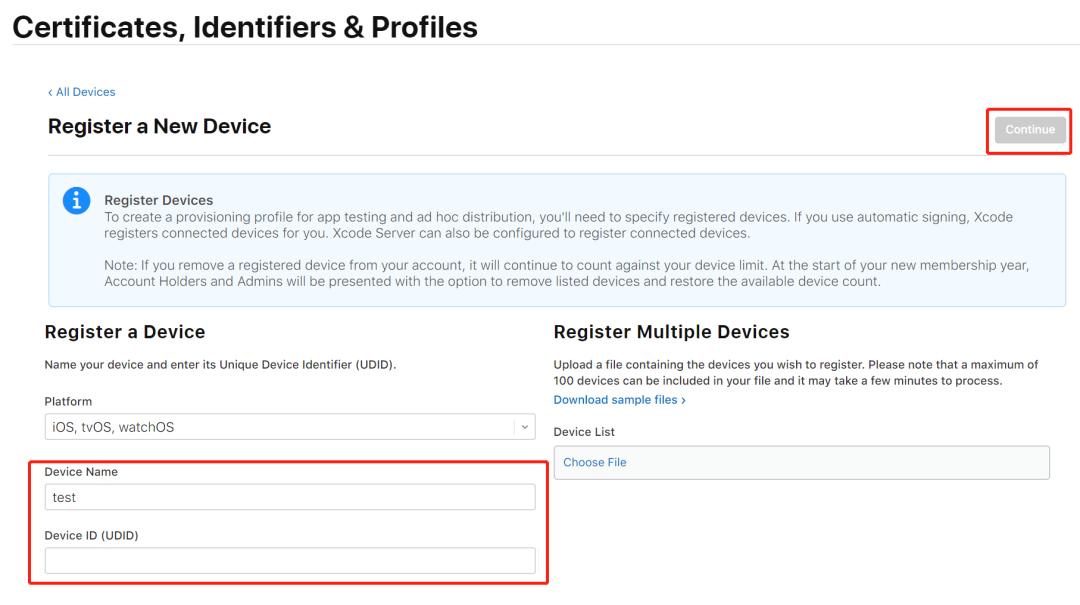Click the Register Multiple Devices heading

click(671, 332)
